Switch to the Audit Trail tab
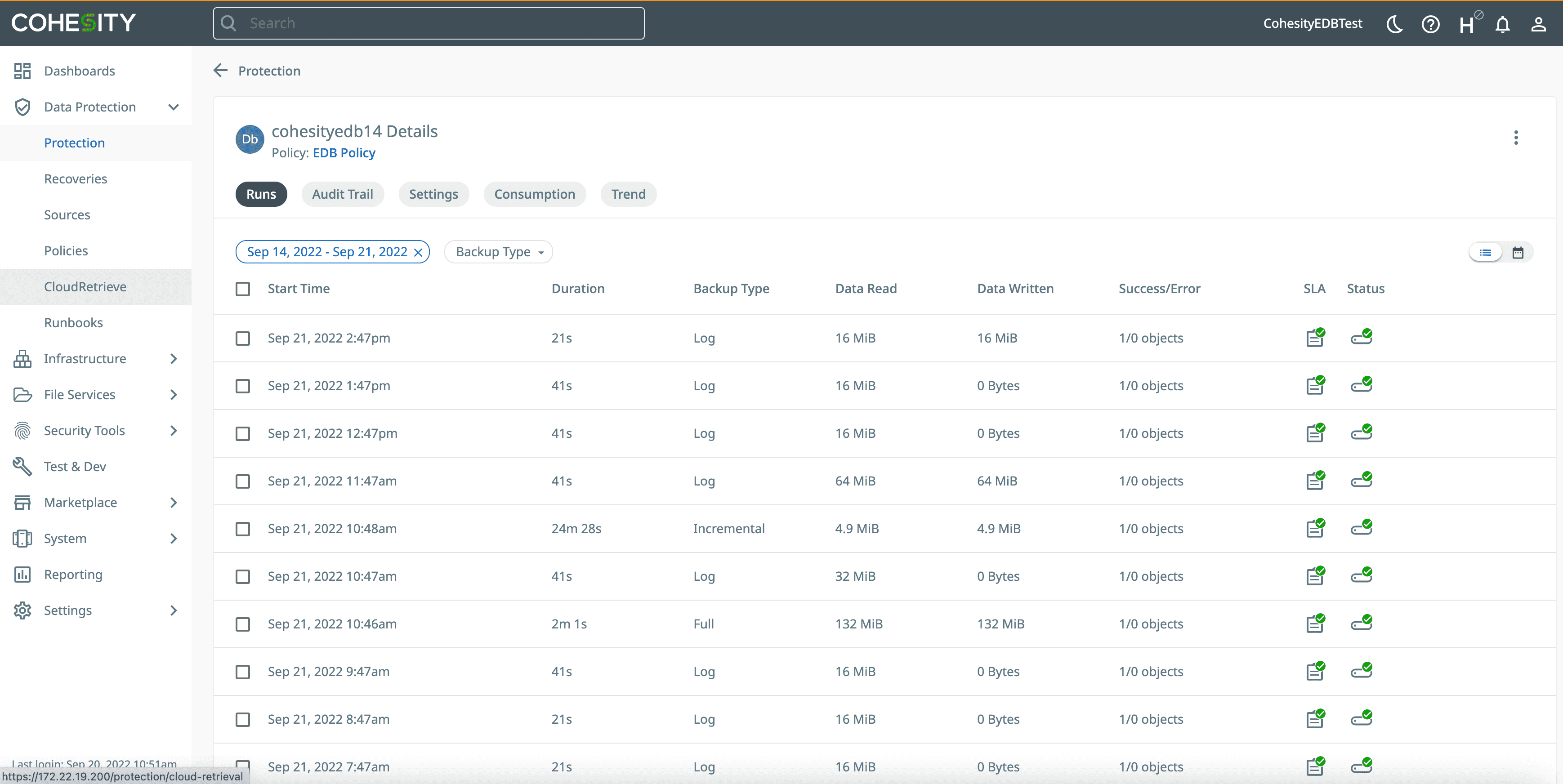The width and height of the screenshot is (1563, 784). pos(342,194)
